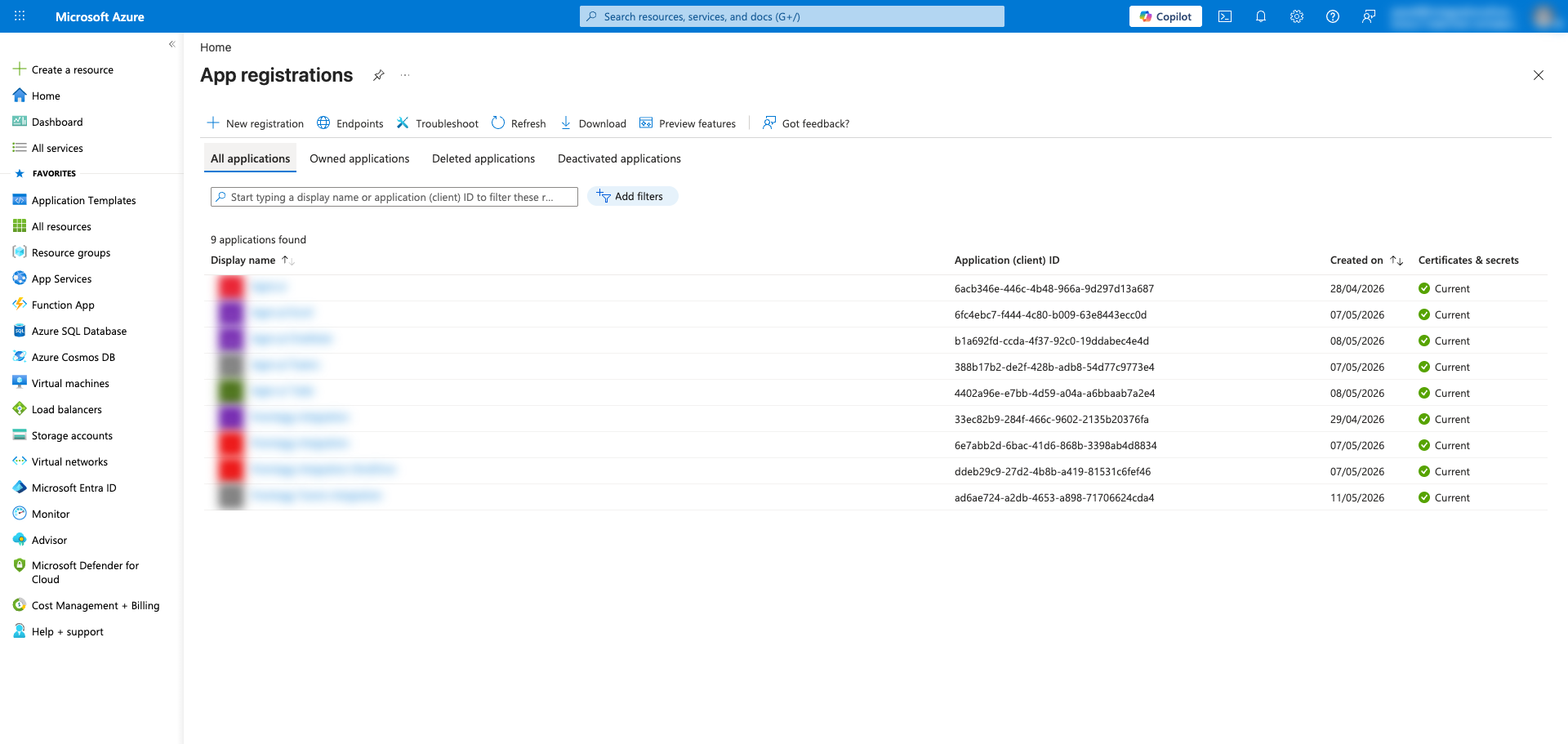Viewport: 1568px width, 744px height.
Task: Open Resource groups favorite
Action: [70, 252]
